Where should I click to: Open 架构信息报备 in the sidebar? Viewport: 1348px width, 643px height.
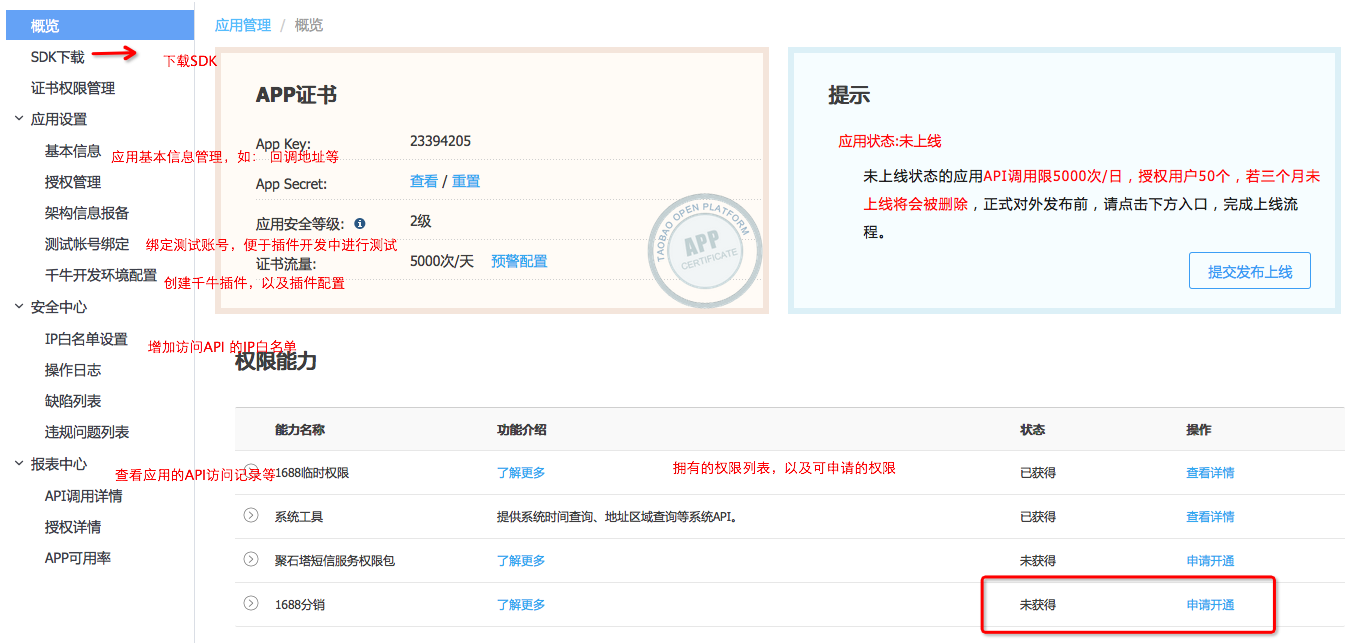87,213
